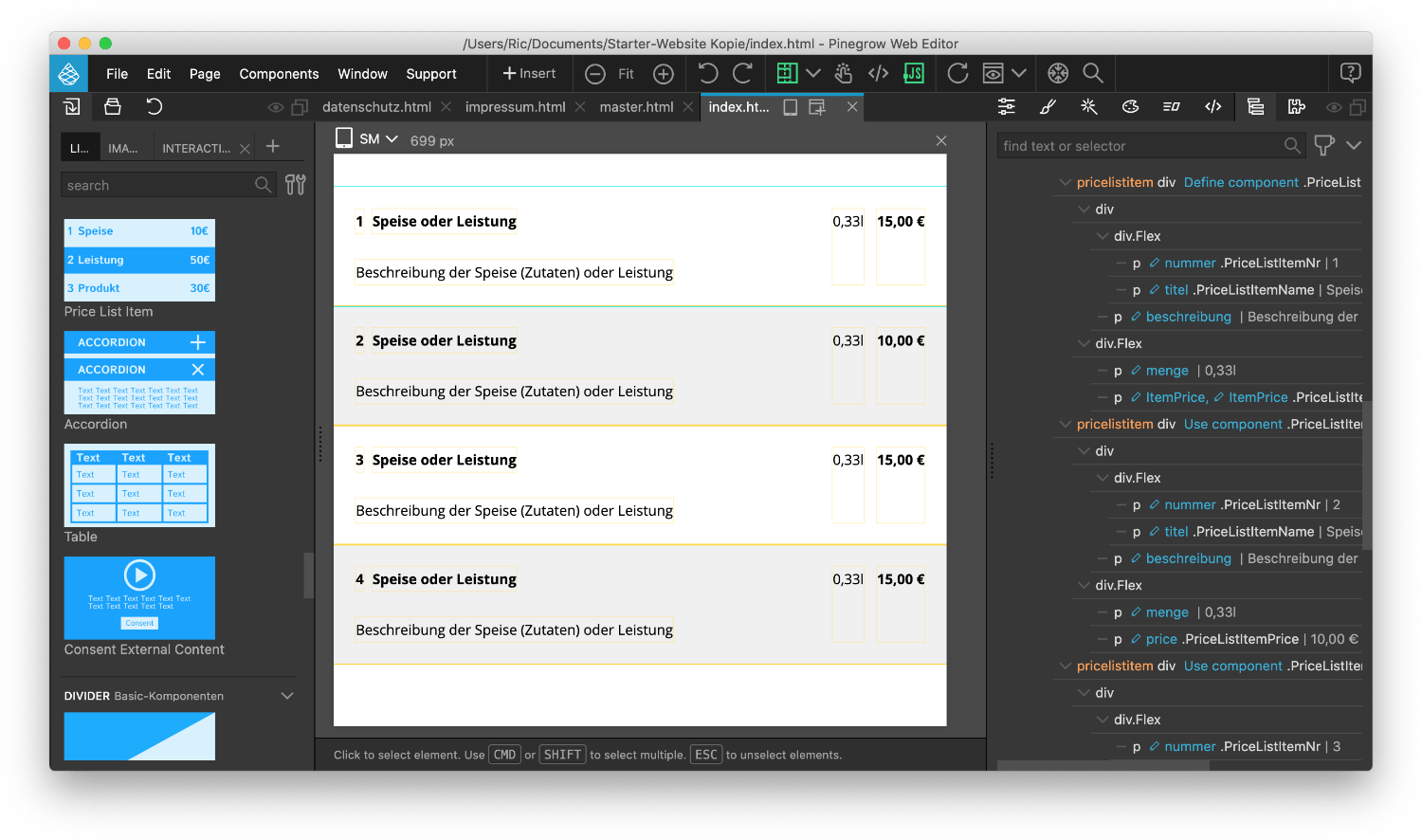Toggle the green page layout view icon
Viewport: 1422px width, 840px height.
[x=787, y=73]
